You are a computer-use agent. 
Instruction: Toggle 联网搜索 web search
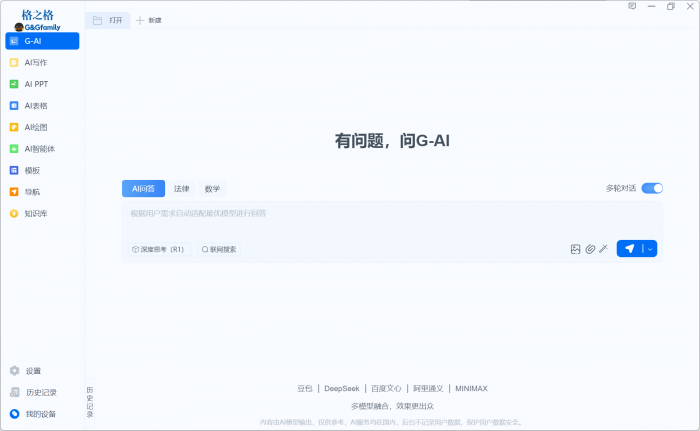click(x=219, y=249)
